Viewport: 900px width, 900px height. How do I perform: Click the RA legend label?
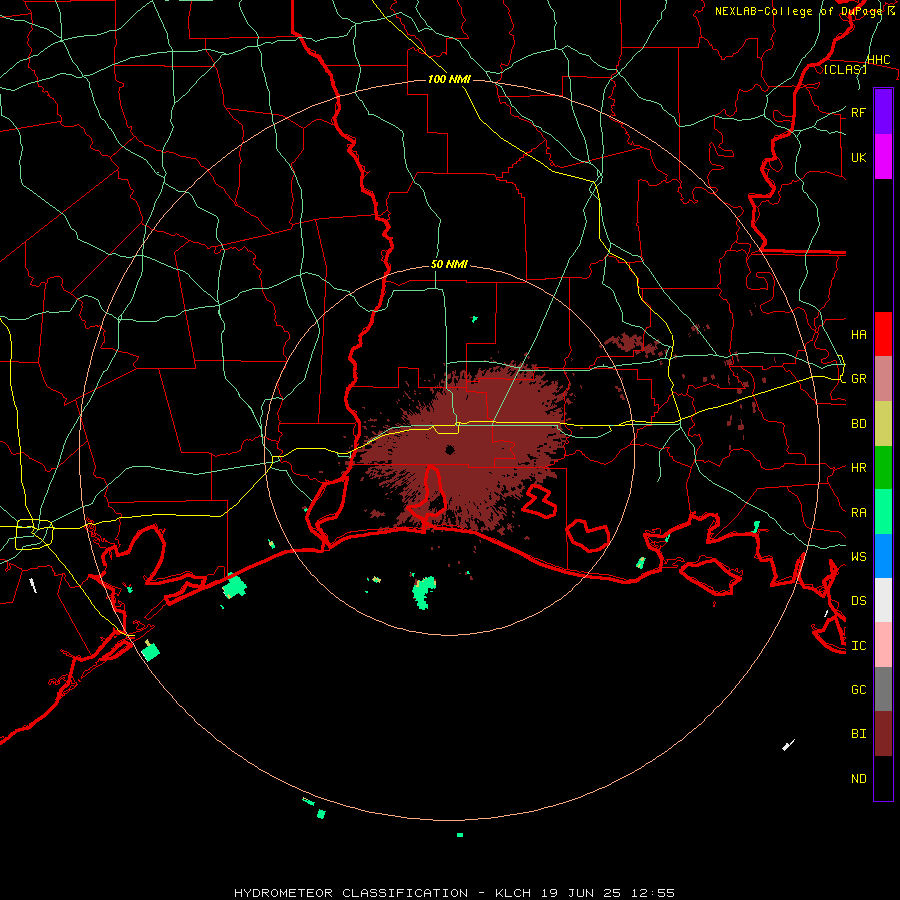point(858,513)
